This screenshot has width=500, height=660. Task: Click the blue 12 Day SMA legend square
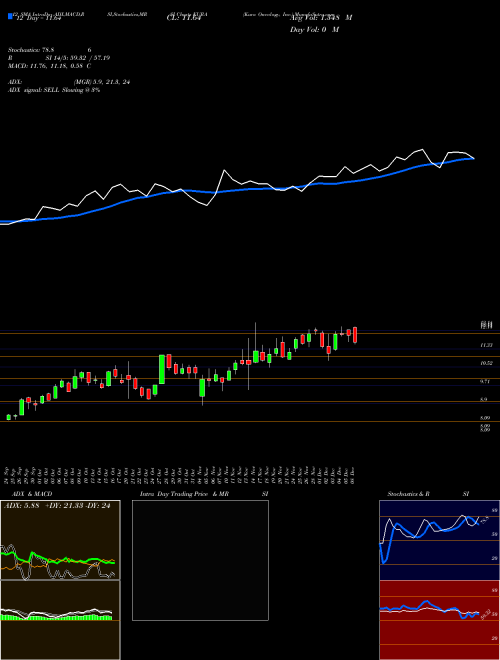(x=10, y=16)
